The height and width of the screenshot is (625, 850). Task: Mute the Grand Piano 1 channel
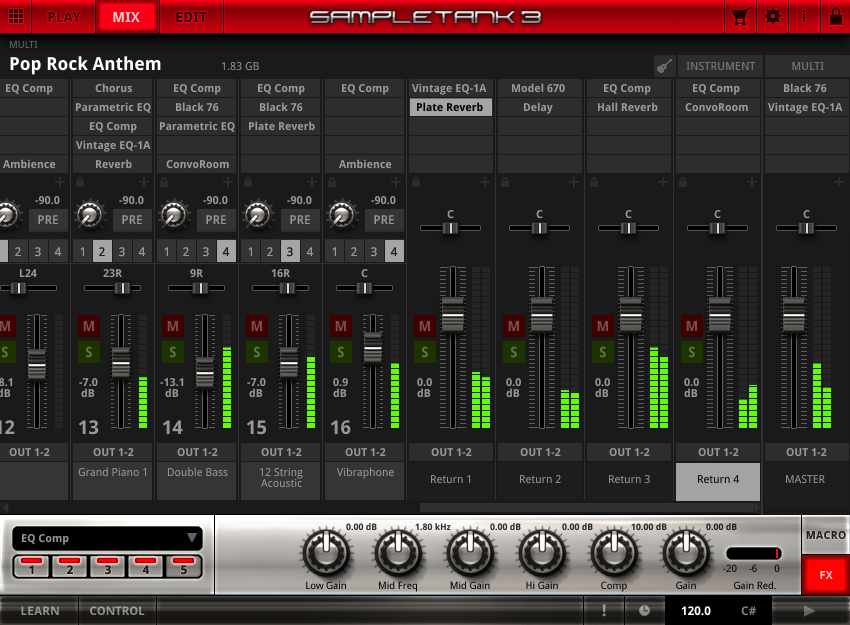pyautogui.click(x=88, y=326)
